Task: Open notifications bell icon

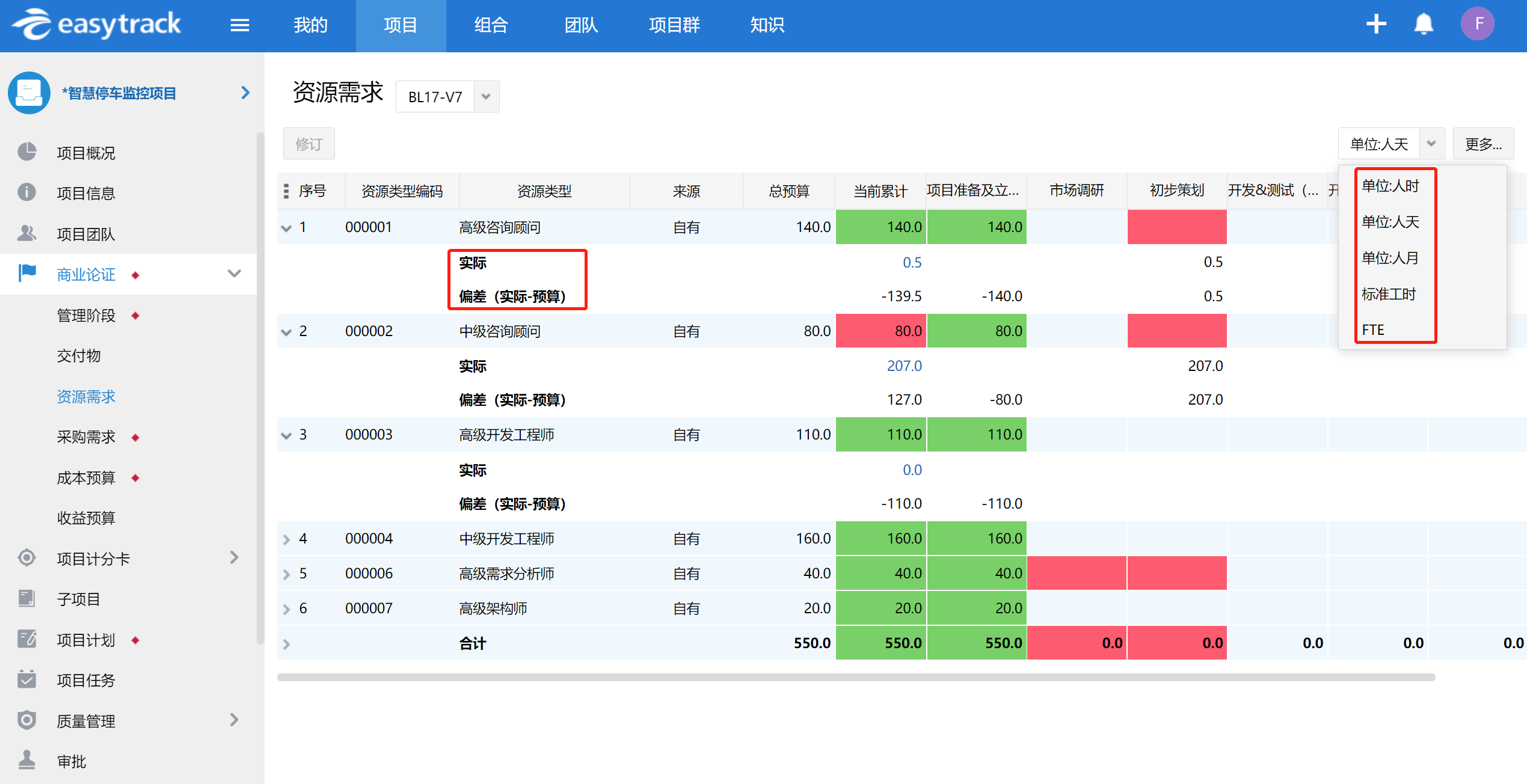Action: coord(1423,25)
